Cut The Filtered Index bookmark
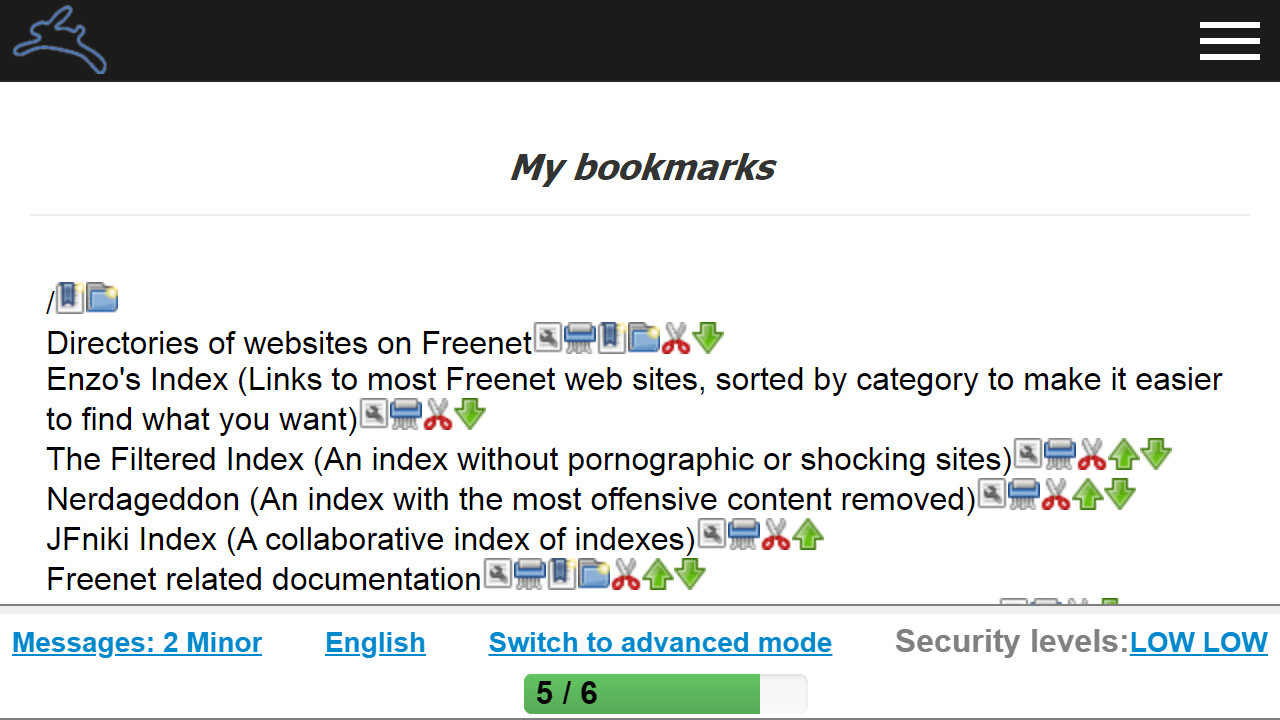 (x=1092, y=453)
